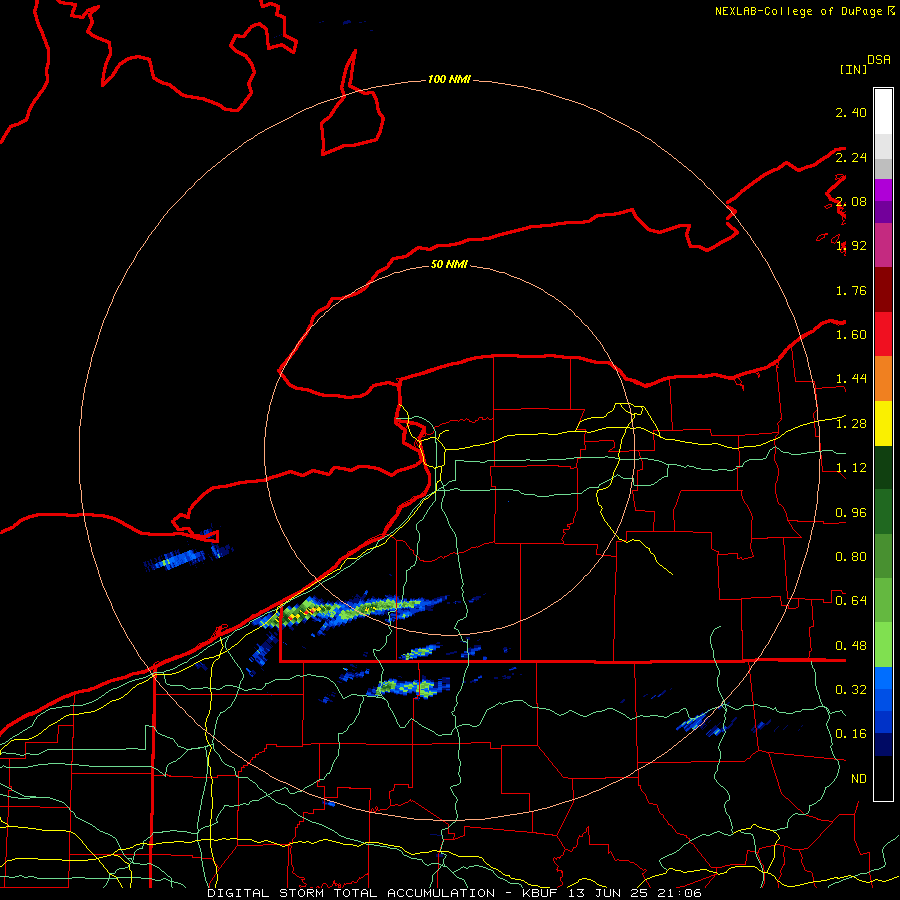Click the 0.32 value on the color scale
This screenshot has height=900, width=900.
click(851, 689)
